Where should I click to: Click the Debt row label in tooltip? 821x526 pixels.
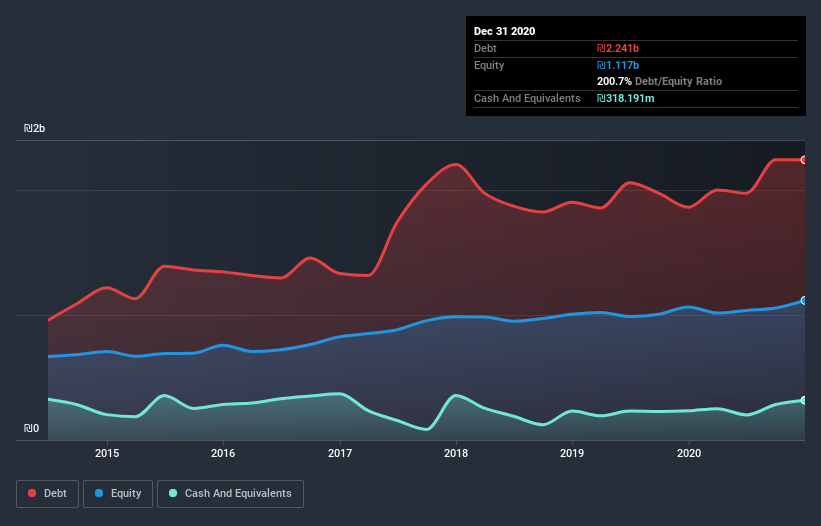(485, 49)
